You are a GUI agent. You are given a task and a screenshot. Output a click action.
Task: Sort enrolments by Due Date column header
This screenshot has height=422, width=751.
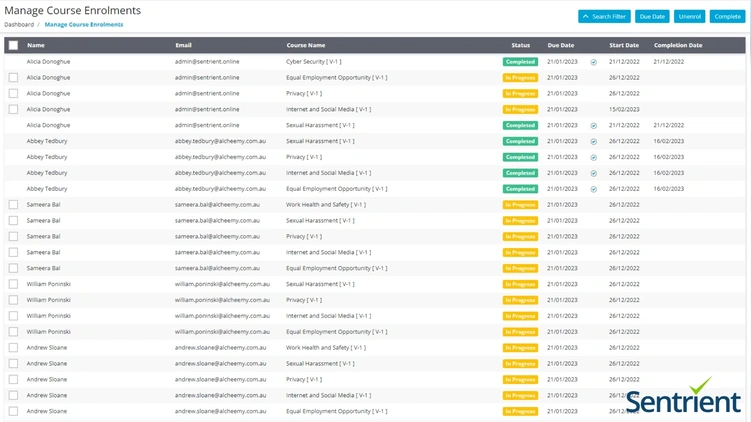point(561,45)
